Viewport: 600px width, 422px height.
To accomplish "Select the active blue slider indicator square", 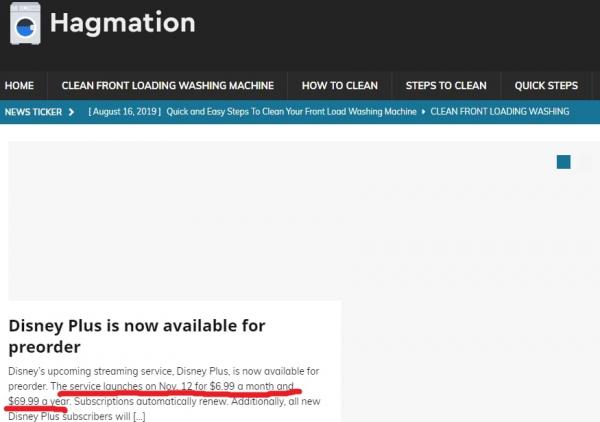I will coord(564,162).
